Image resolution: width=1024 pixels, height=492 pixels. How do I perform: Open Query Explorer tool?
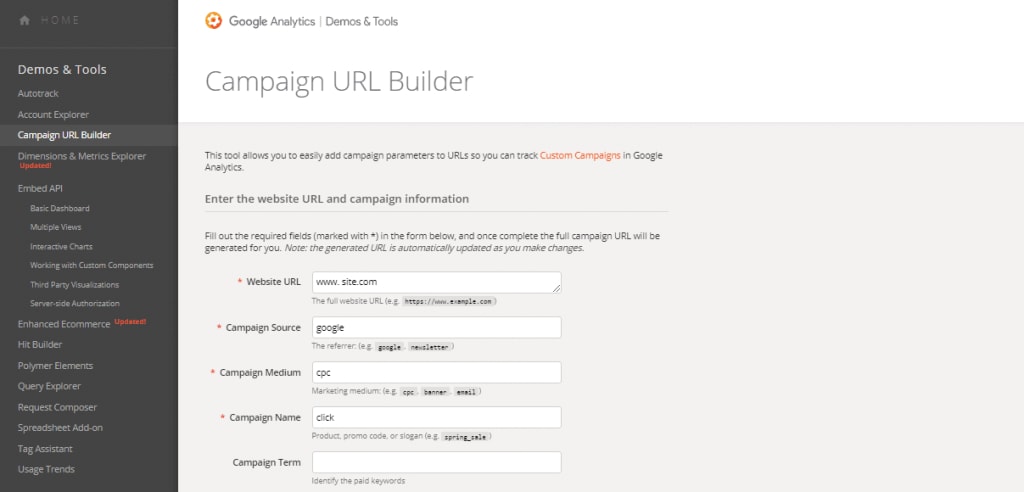point(50,386)
